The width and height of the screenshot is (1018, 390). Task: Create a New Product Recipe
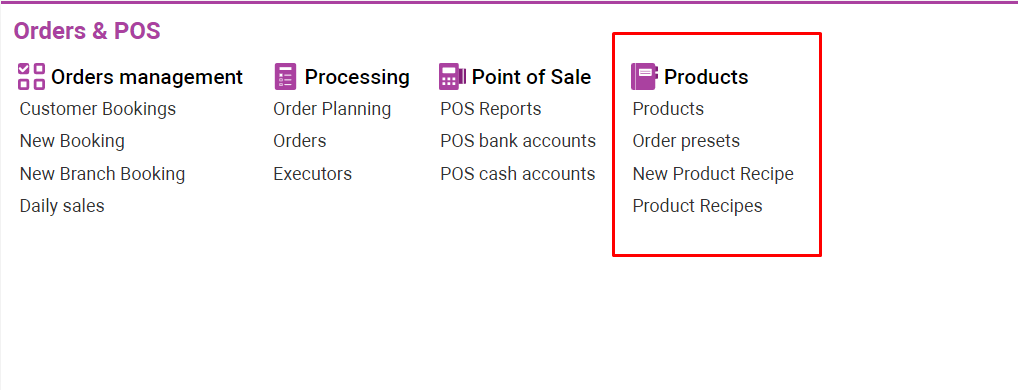click(x=713, y=174)
